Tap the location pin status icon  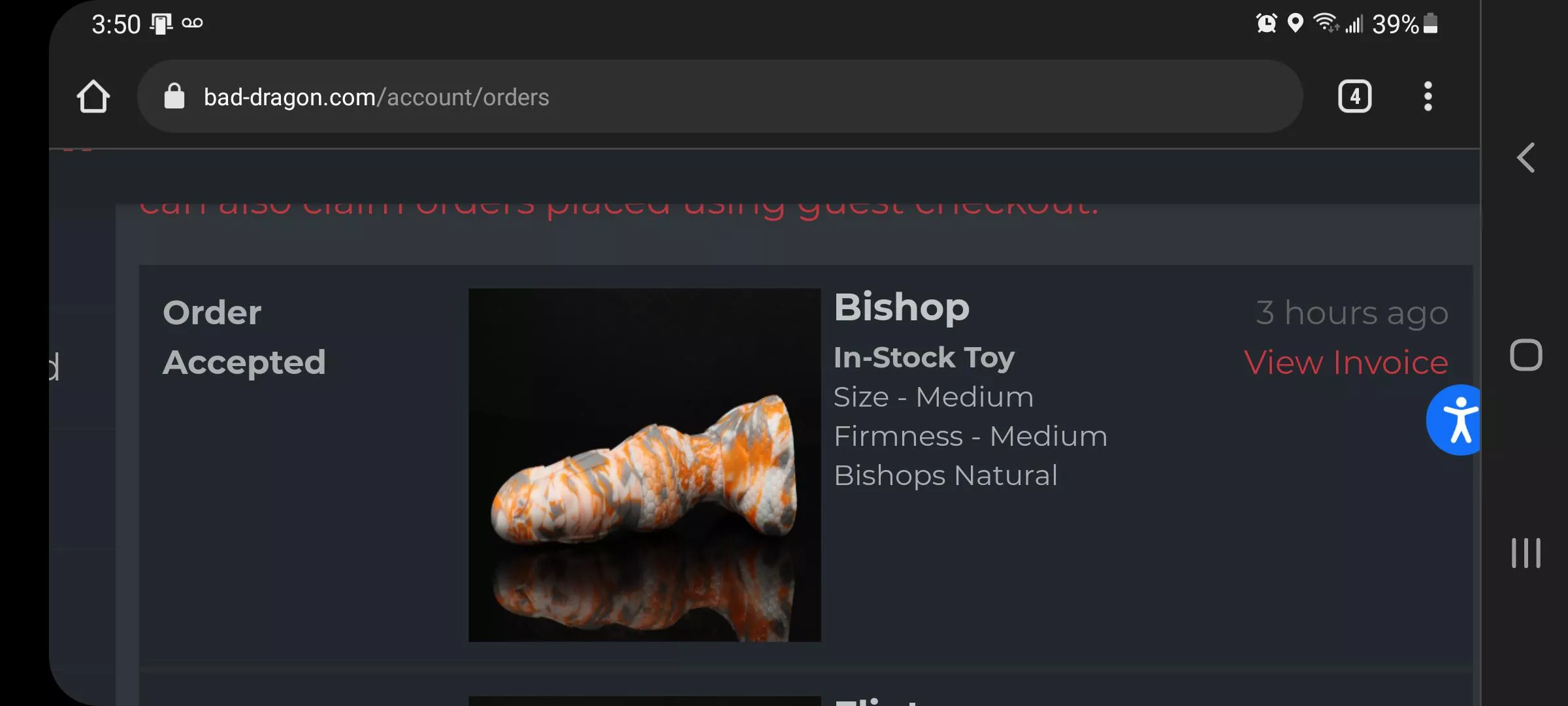pyautogui.click(x=1295, y=24)
